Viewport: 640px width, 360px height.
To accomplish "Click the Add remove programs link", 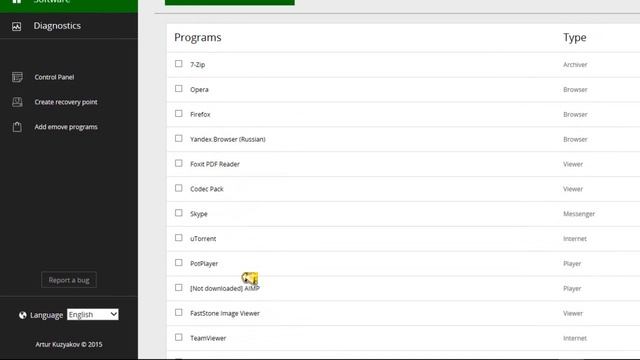I will coord(66,127).
